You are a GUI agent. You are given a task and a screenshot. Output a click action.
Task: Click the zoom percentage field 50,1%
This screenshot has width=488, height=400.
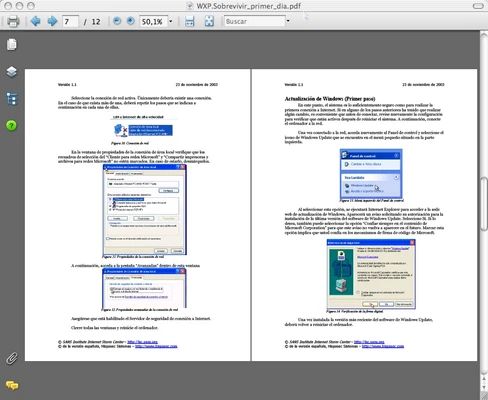[x=153, y=22]
